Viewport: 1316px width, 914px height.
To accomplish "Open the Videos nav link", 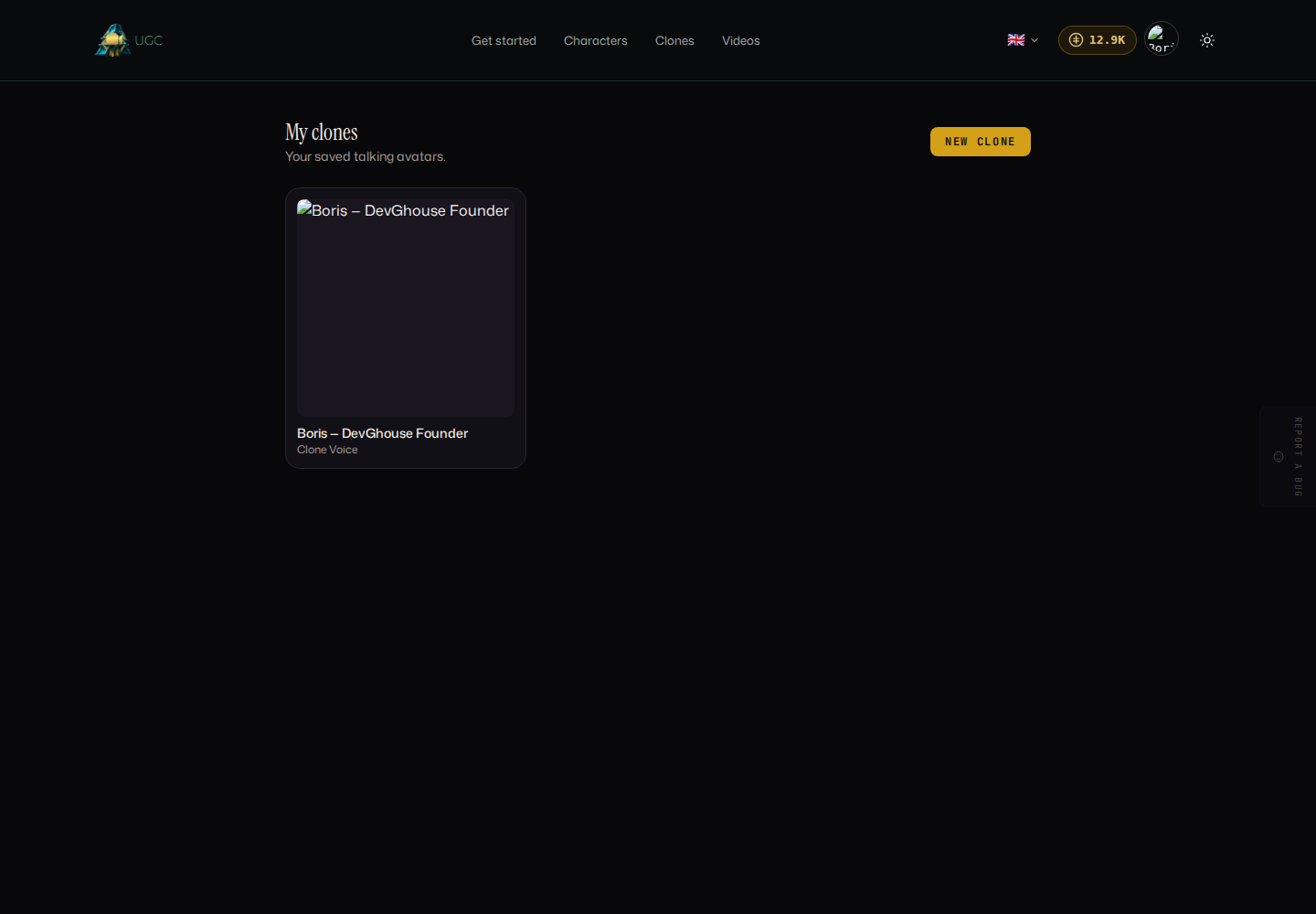I will 741,40.
